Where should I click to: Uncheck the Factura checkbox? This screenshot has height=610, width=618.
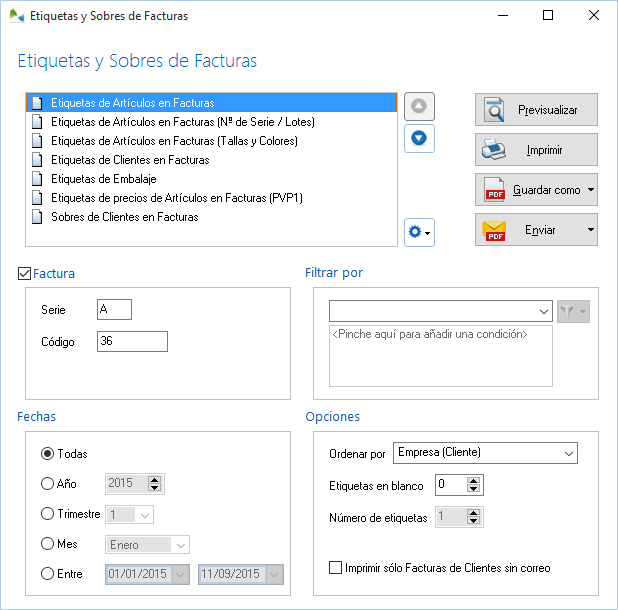pos(25,273)
